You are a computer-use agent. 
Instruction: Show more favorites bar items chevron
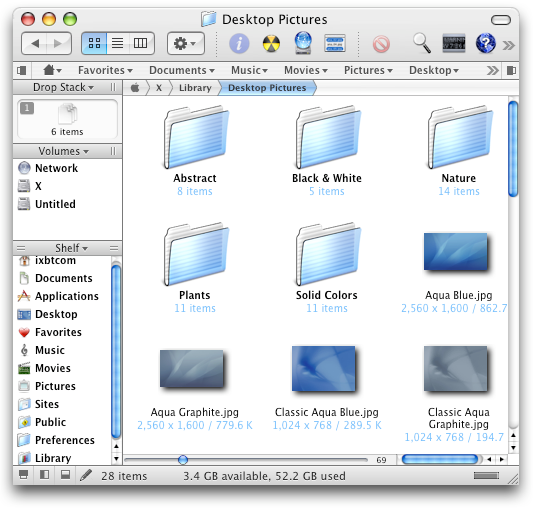(x=493, y=71)
